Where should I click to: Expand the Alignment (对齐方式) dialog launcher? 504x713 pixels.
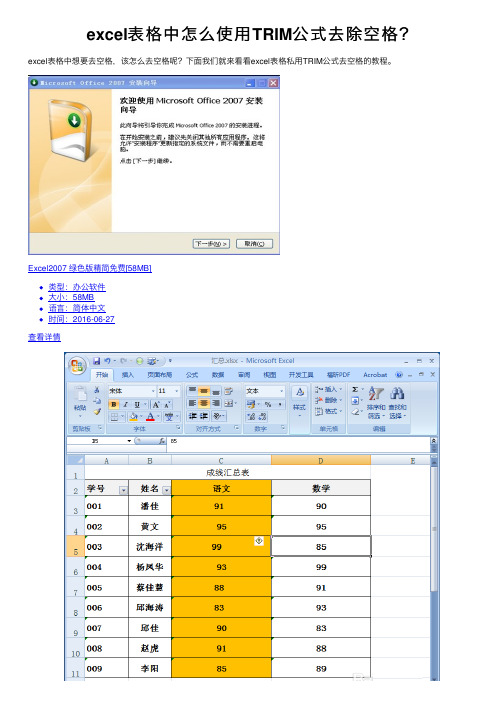coord(237,428)
